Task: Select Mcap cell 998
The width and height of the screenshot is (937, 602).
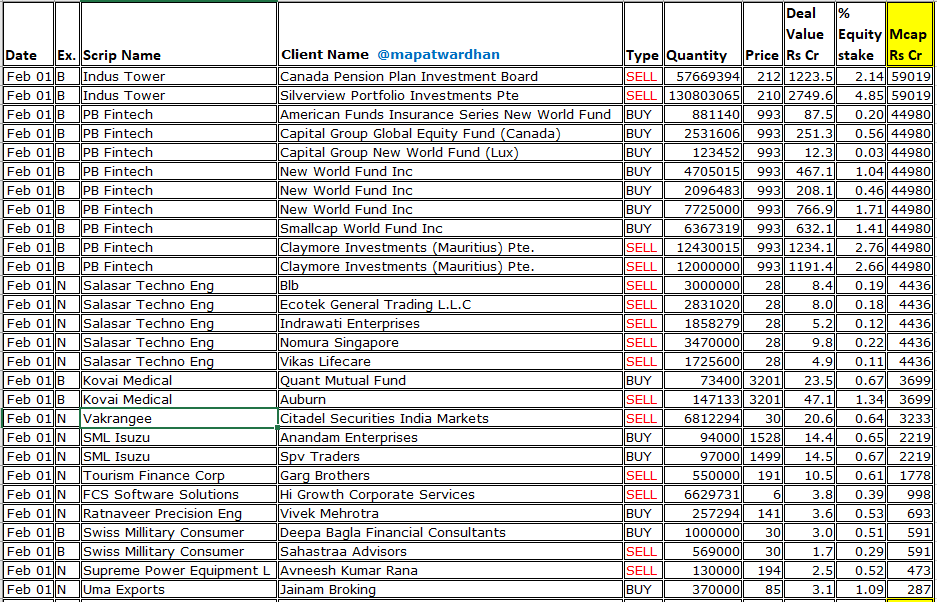Action: (x=910, y=494)
